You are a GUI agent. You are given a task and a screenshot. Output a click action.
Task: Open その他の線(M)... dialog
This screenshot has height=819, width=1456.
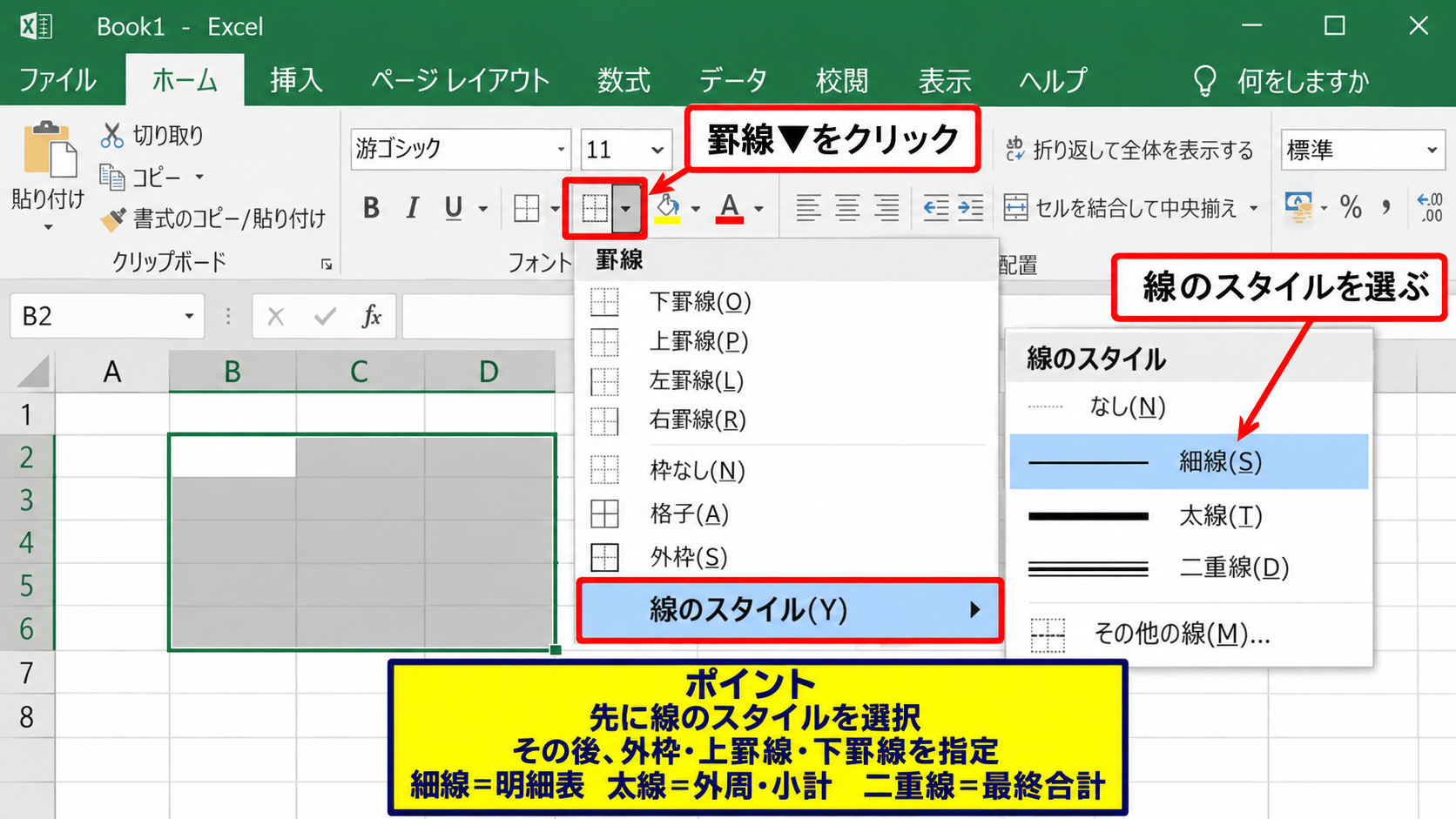point(1190,634)
